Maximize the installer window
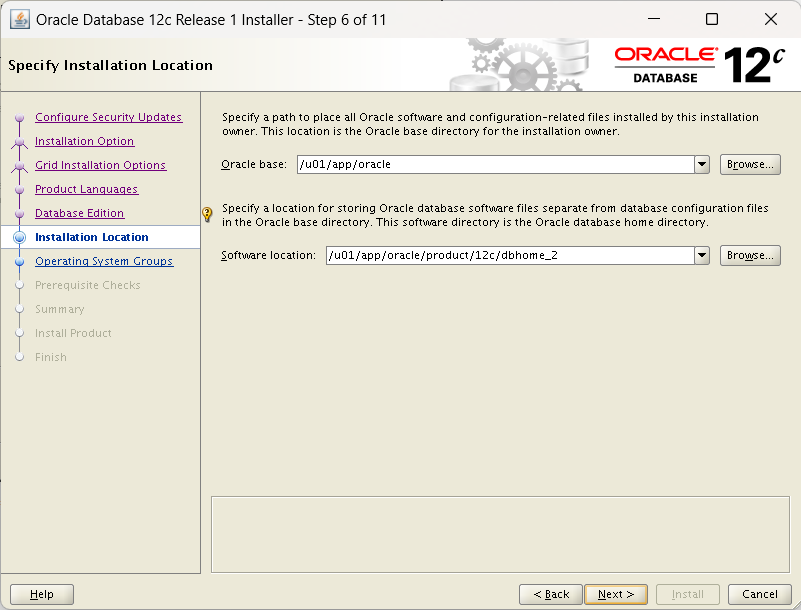Viewport: 801px width, 610px height. [x=712, y=19]
